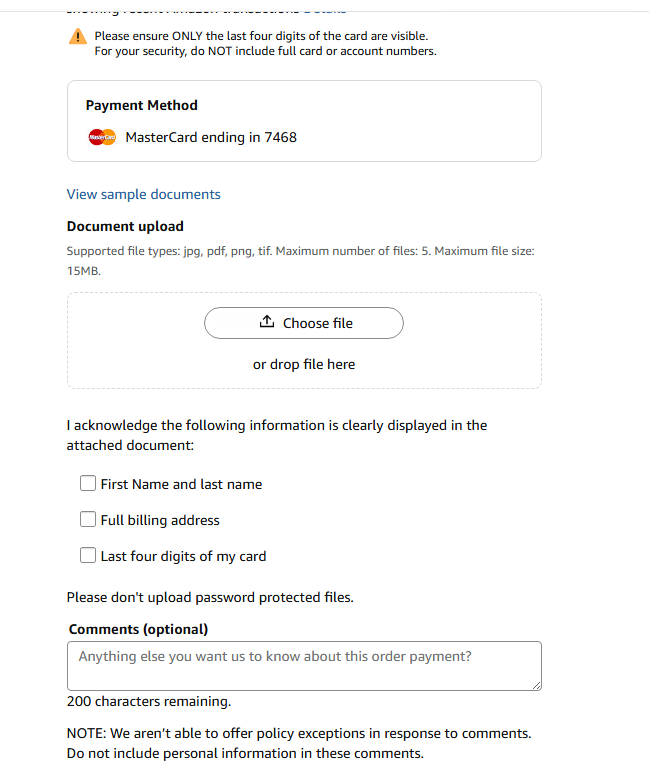Viewport: 649px width, 776px height.
Task: Tick the Full billing address checkbox
Action: [88, 520]
